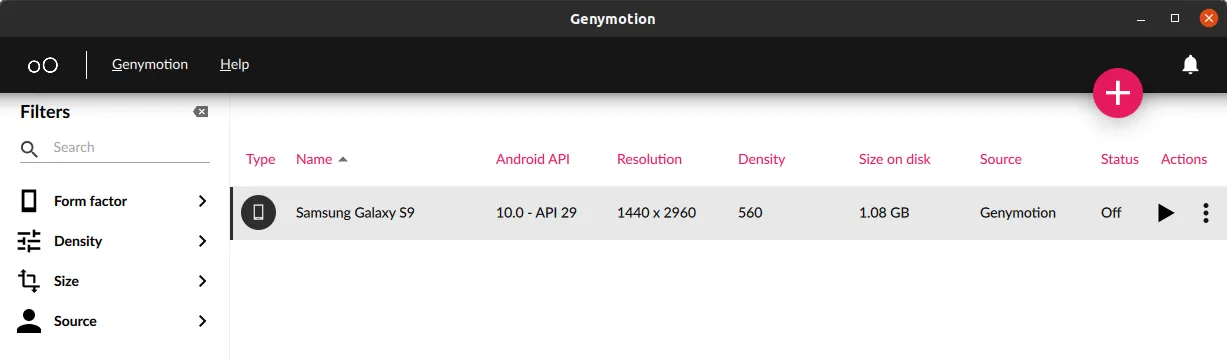
Task: Start the Samsung Galaxy S9 device
Action: tap(1166, 213)
